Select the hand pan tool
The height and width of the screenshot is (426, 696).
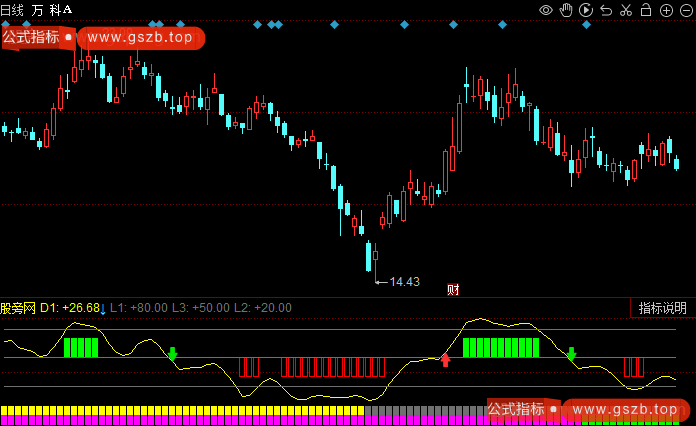coord(565,10)
